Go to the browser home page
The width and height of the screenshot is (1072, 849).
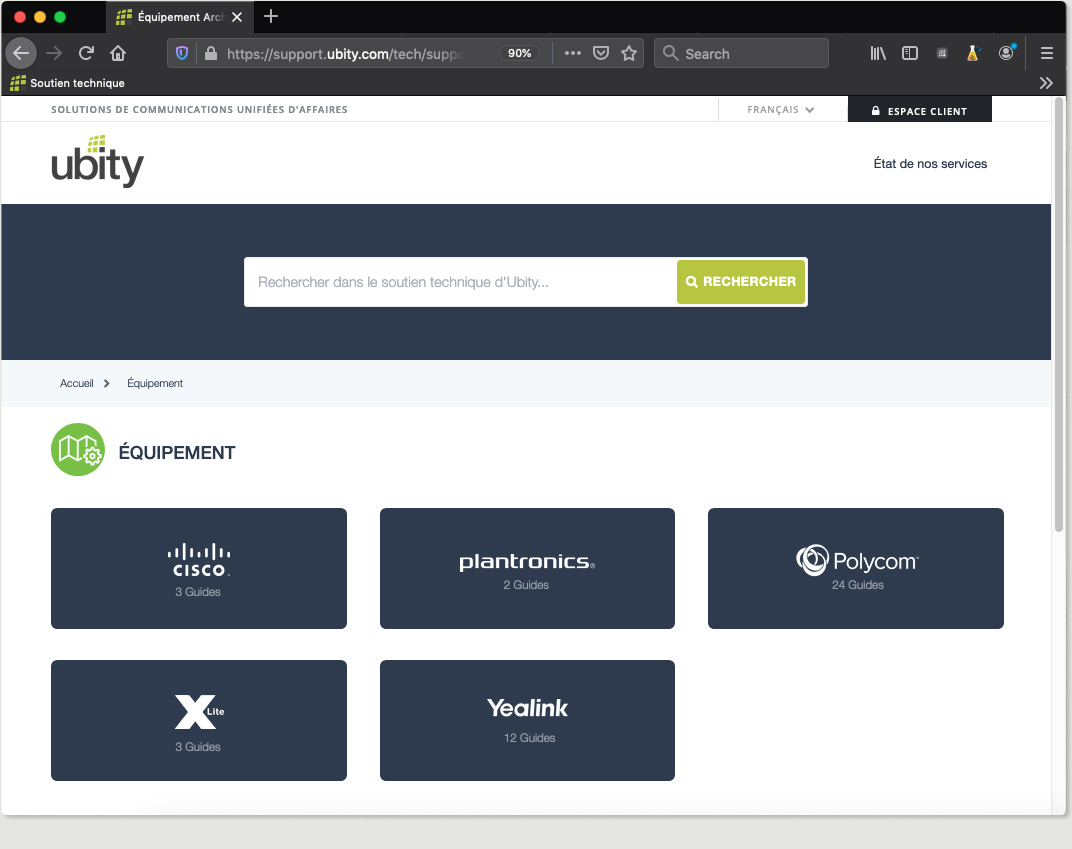pyautogui.click(x=118, y=53)
